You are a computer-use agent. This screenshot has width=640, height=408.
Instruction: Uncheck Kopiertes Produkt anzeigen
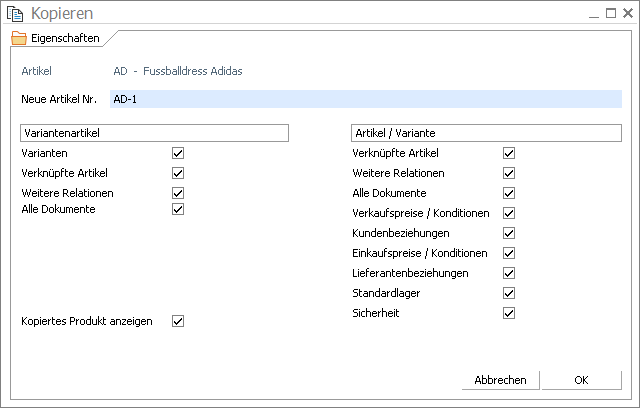pos(178,321)
